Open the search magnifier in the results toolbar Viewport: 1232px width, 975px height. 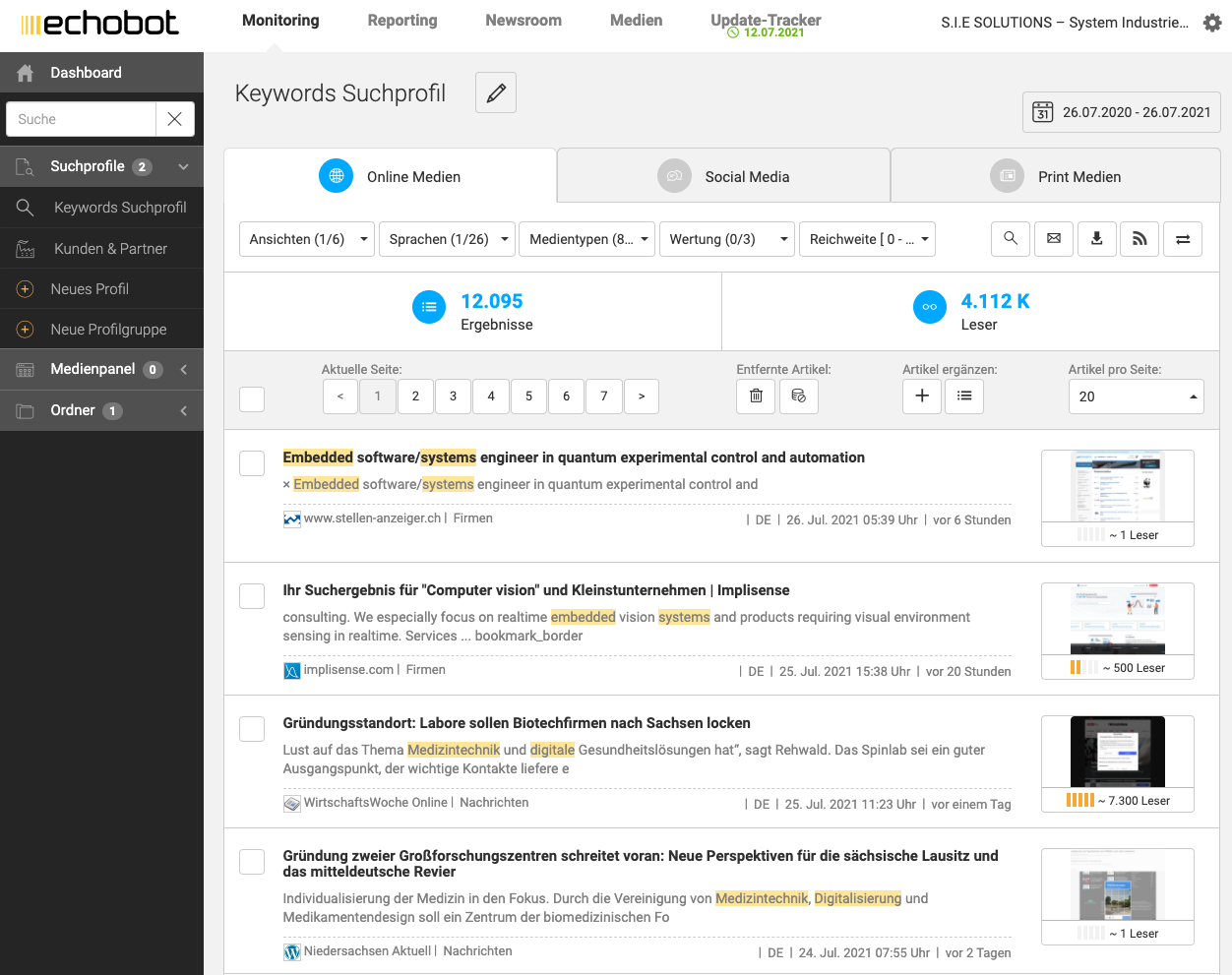[x=1011, y=239]
